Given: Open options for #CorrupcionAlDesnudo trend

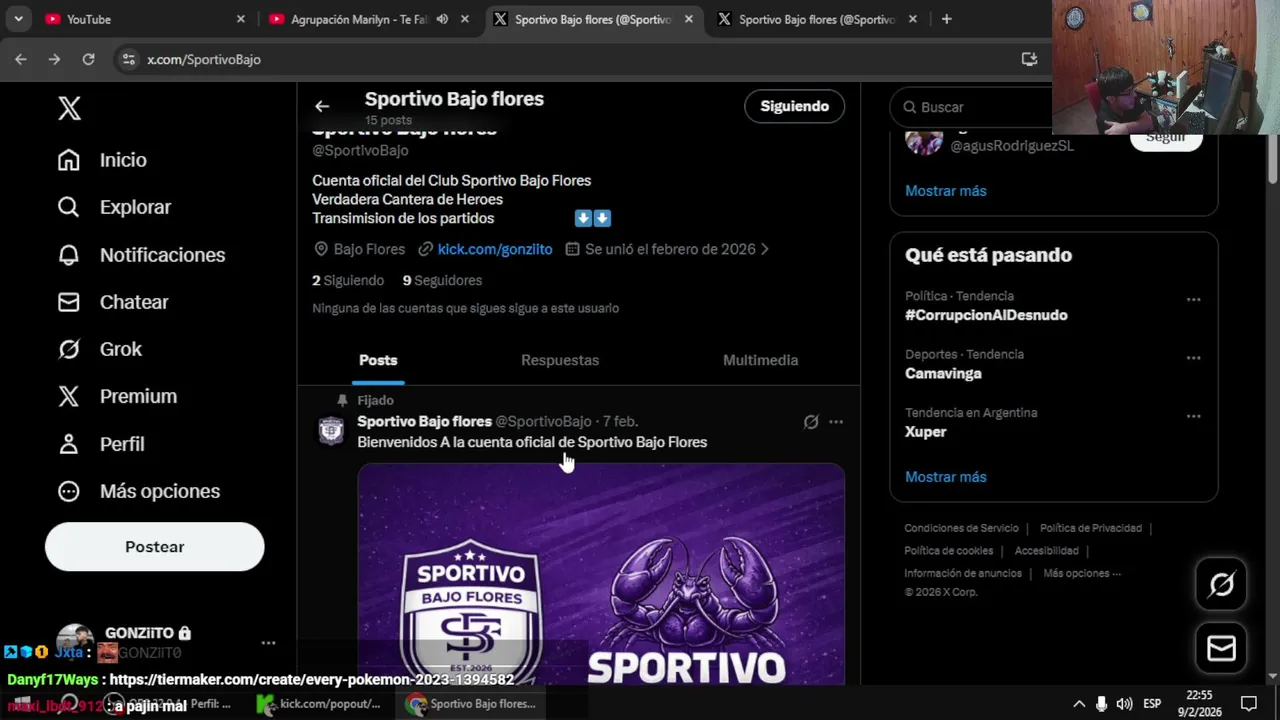Looking at the screenshot, I should coord(1193,299).
